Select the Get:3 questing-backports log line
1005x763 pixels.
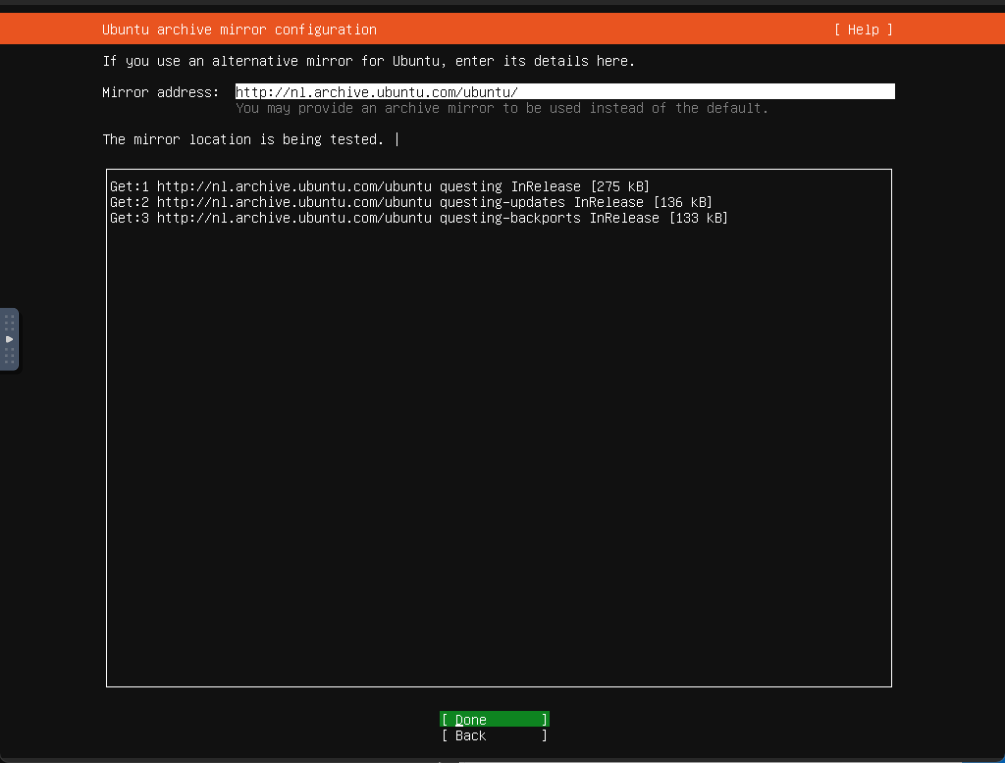coord(418,218)
